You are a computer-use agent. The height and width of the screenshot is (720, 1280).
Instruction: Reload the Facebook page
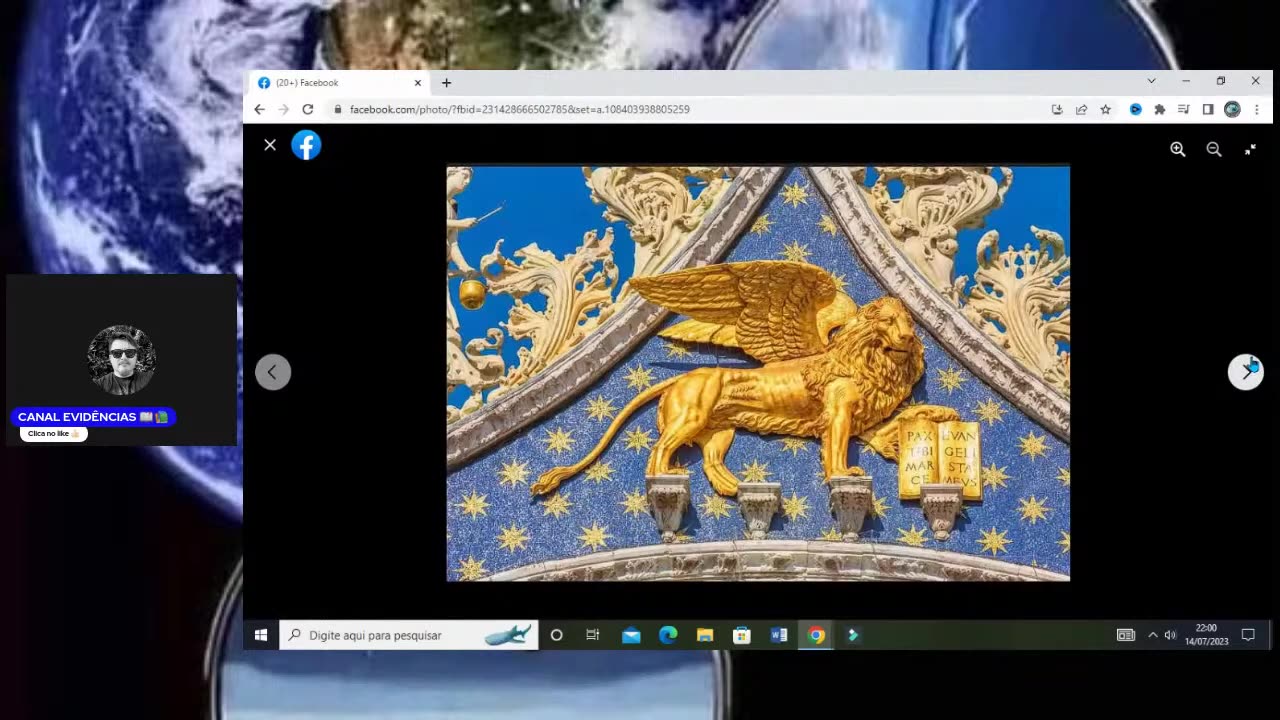(x=308, y=109)
